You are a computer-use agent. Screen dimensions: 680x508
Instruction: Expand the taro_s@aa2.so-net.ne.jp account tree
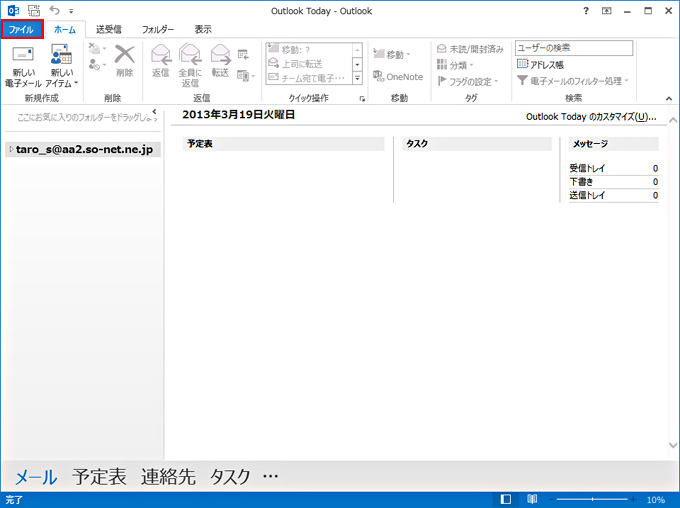[10, 149]
